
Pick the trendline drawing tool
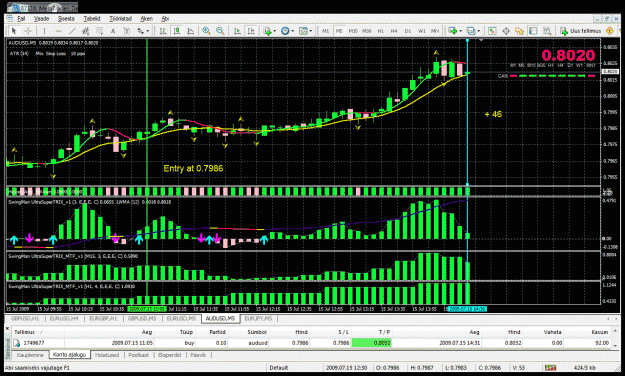tap(72, 31)
